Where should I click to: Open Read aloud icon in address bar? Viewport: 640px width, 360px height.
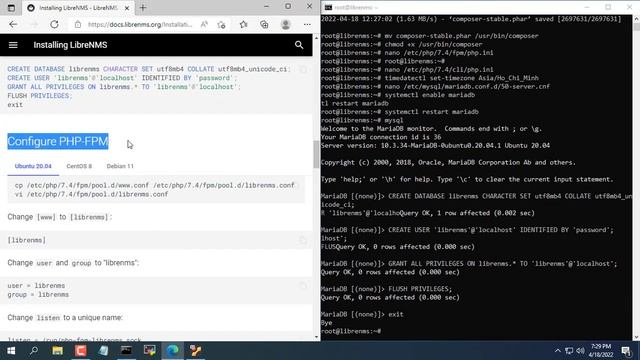204,24
